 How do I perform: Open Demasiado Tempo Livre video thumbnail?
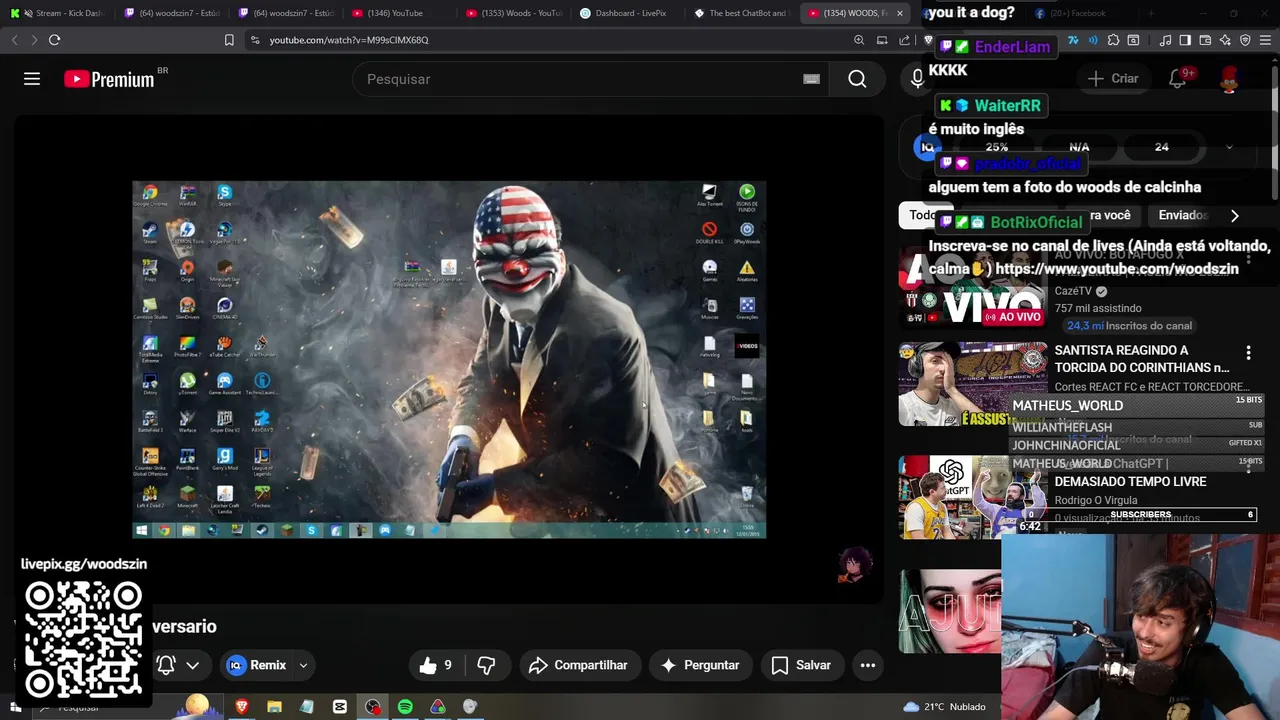point(972,498)
